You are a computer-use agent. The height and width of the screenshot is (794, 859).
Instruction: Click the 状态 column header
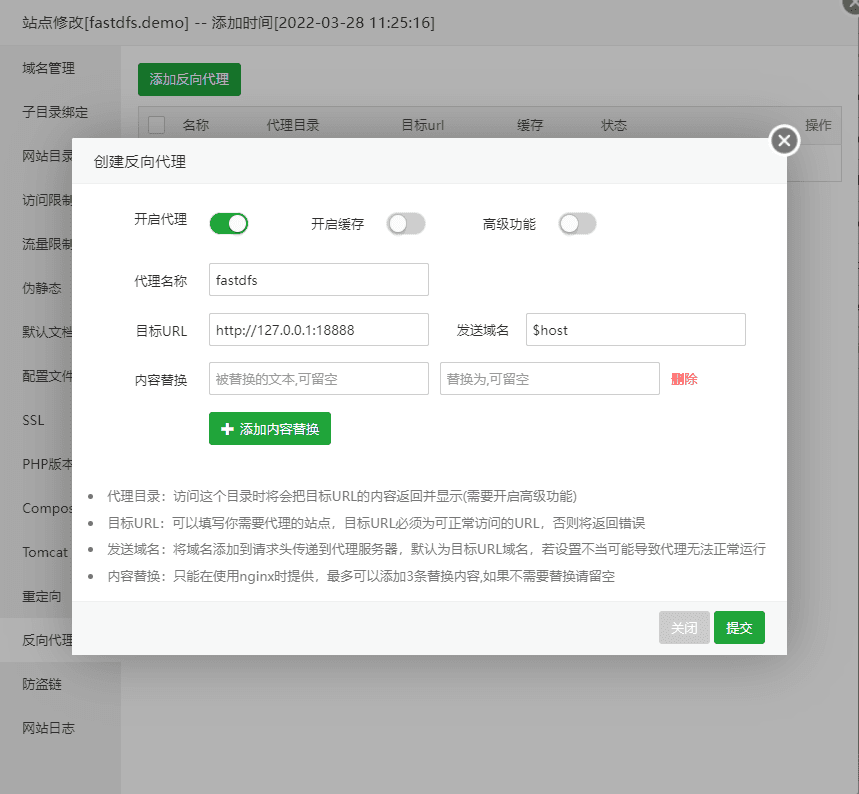click(x=614, y=125)
